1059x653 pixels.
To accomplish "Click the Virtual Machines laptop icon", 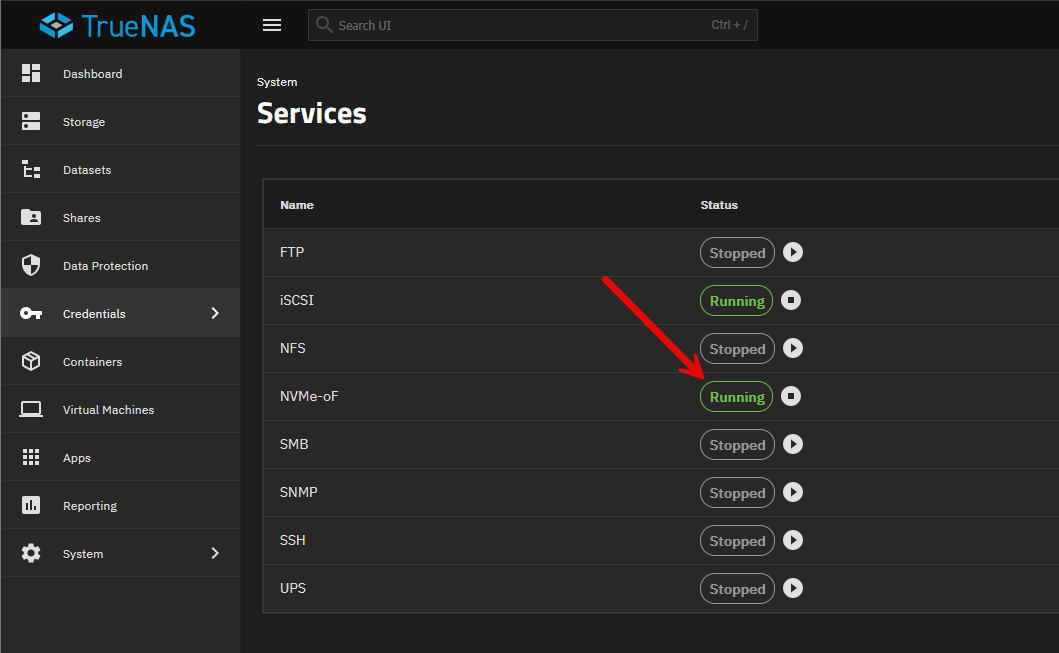I will tap(31, 409).
